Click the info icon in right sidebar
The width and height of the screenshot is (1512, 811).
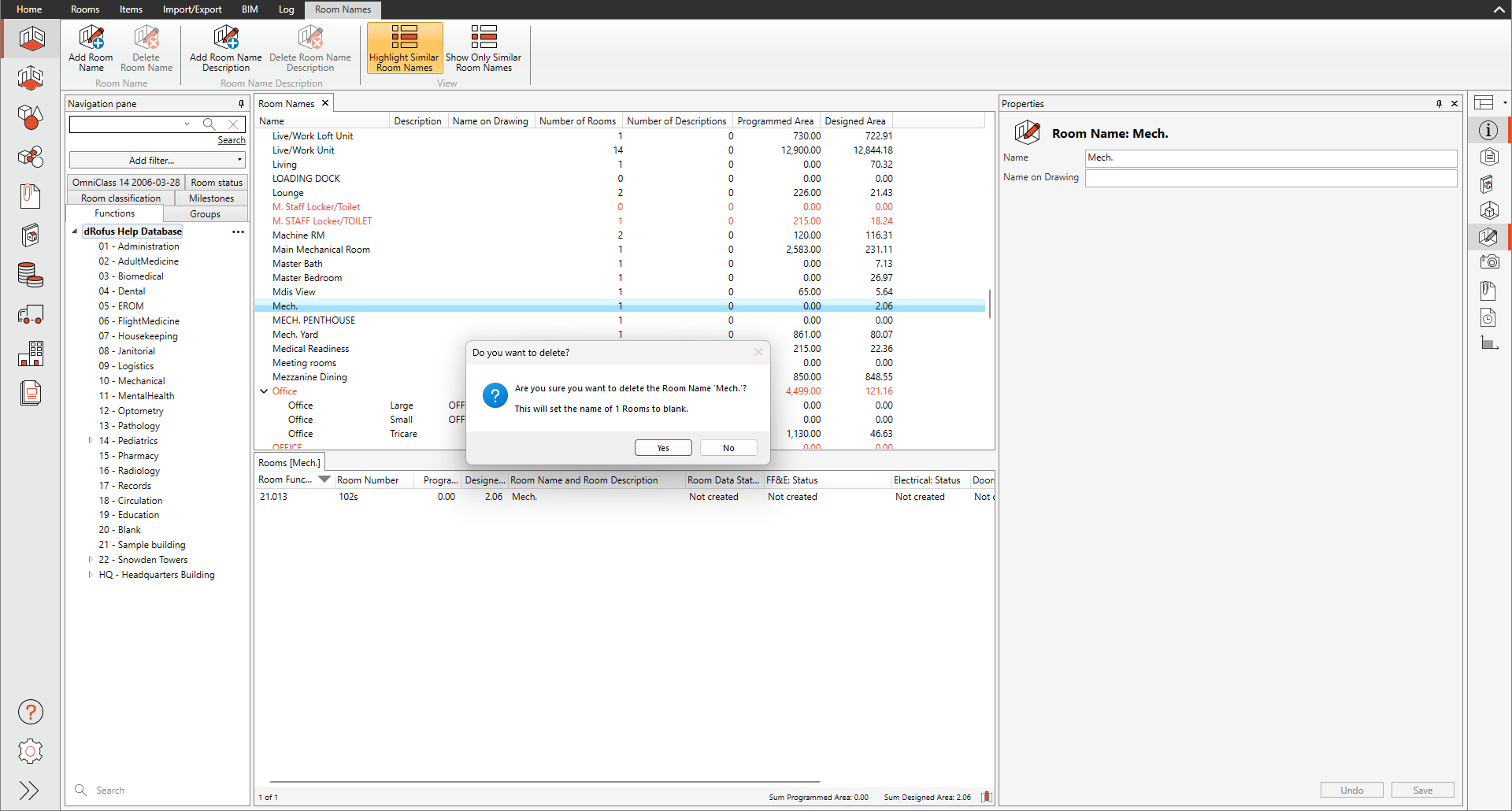click(1488, 131)
